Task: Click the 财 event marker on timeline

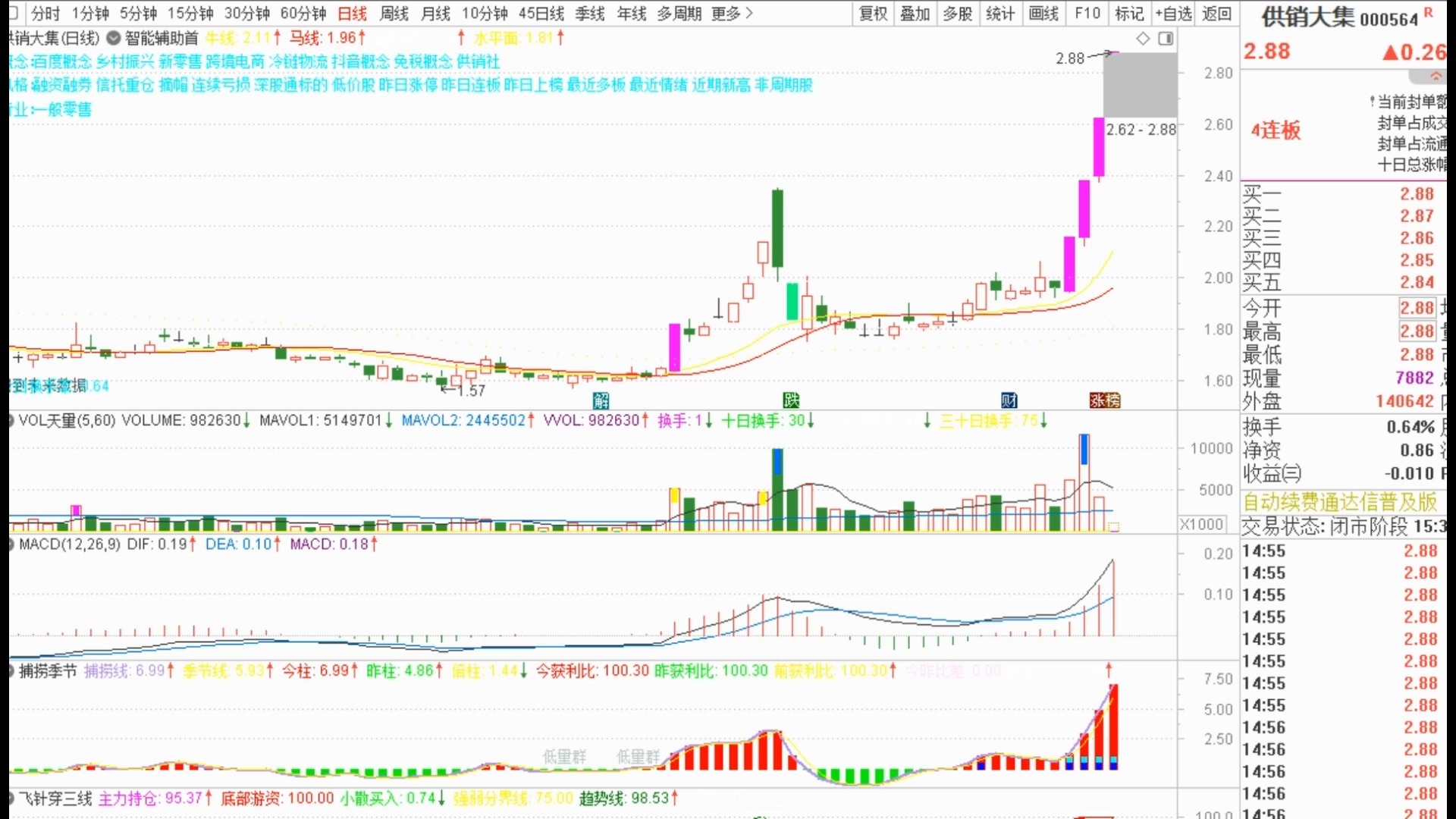Action: click(1009, 400)
